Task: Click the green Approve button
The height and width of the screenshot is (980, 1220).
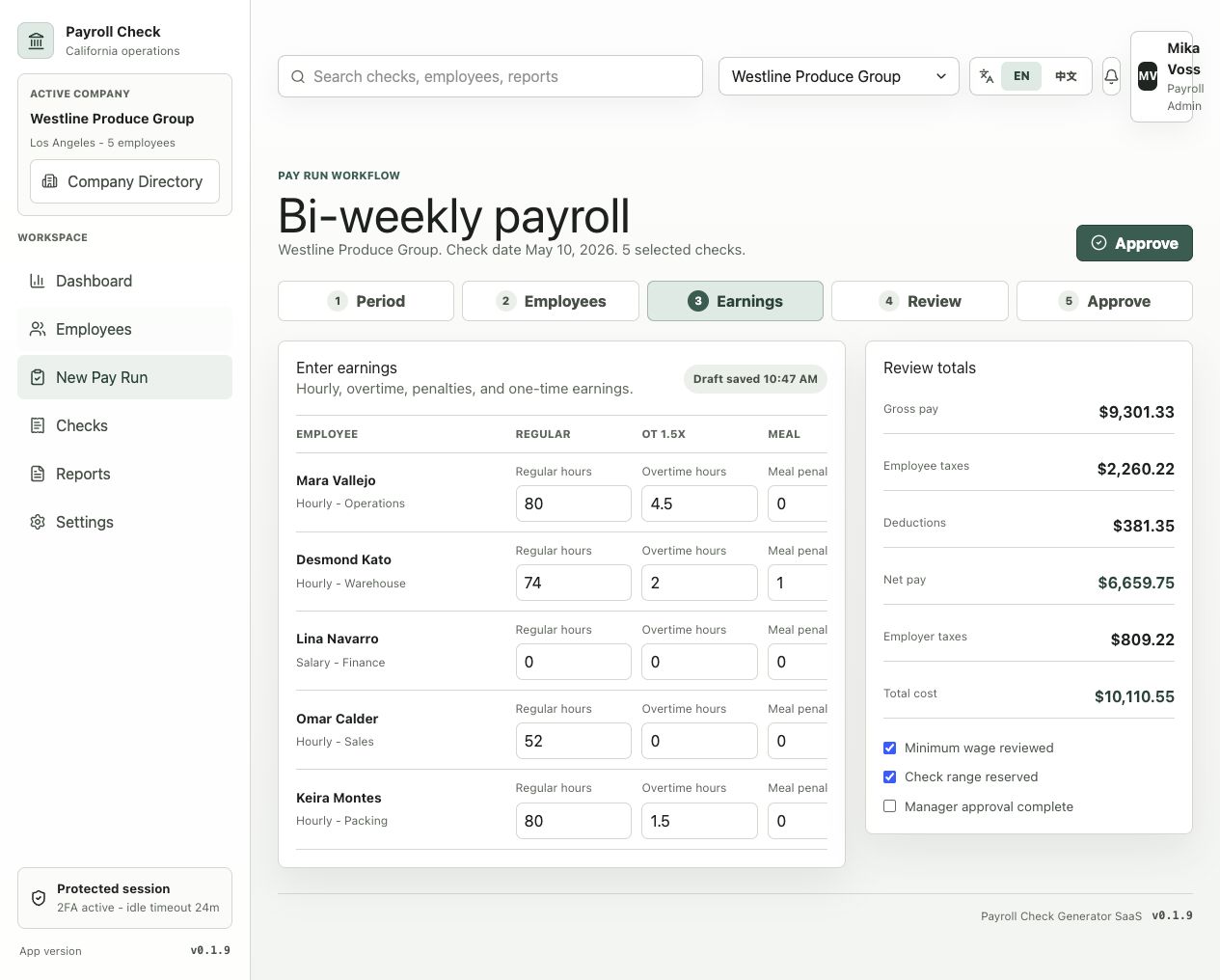Action: point(1134,243)
